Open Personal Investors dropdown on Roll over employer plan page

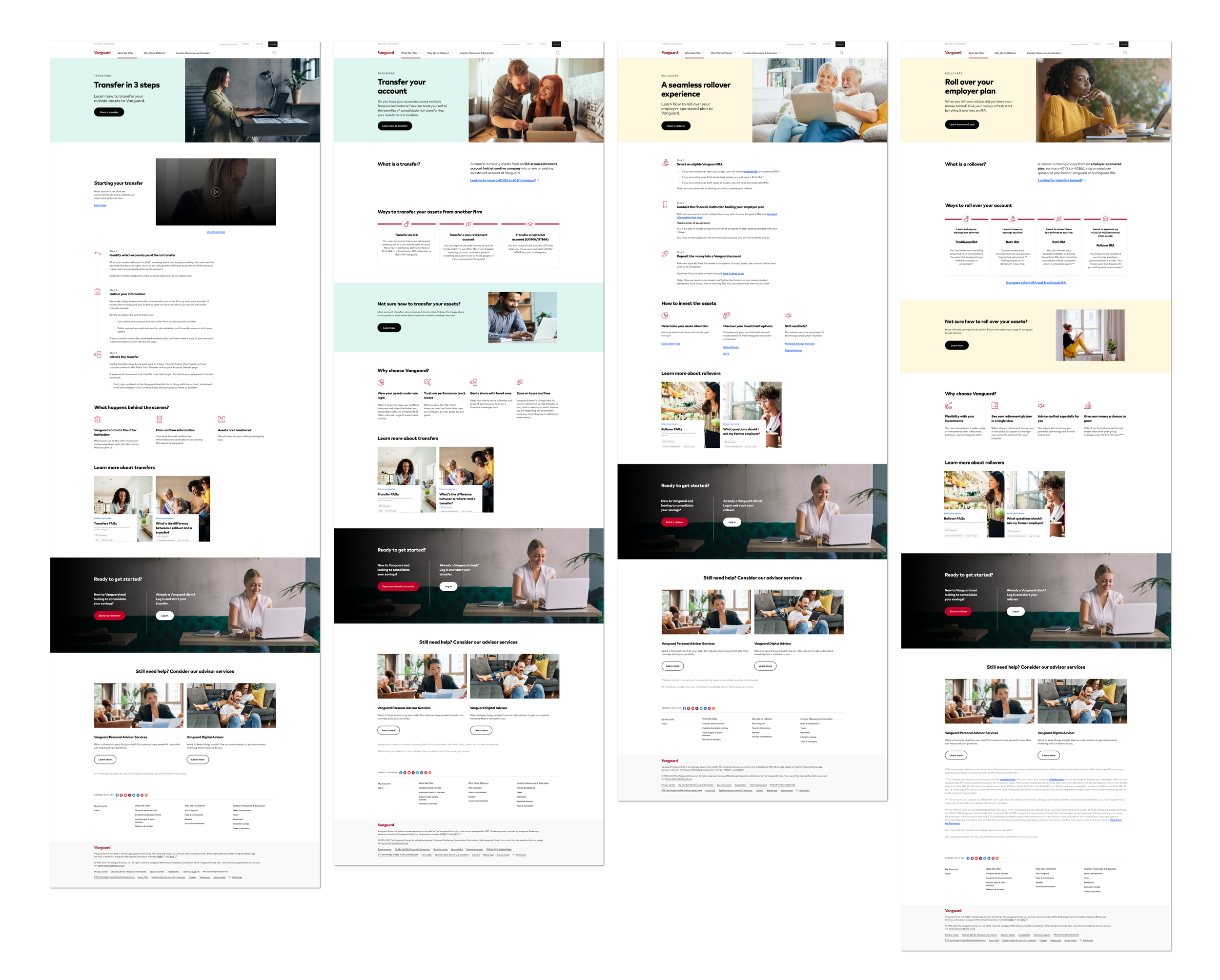[x=956, y=43]
